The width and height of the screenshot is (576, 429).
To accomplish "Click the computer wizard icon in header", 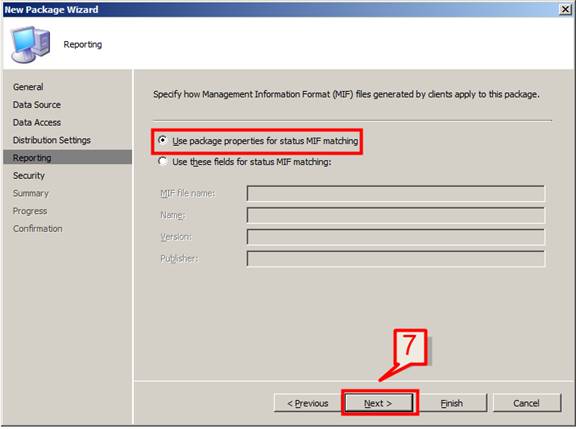I will [30, 44].
